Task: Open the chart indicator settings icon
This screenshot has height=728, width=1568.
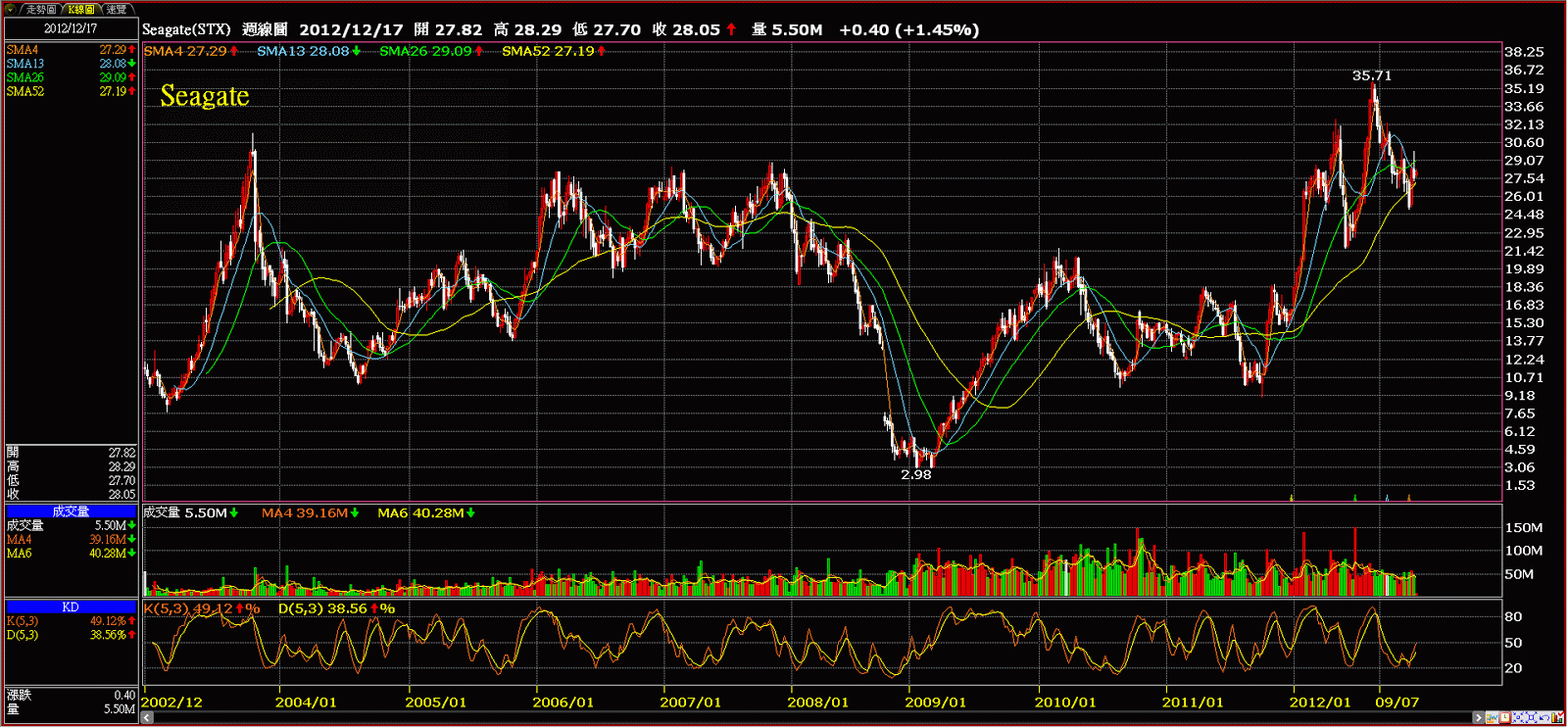Action: pos(1492,718)
